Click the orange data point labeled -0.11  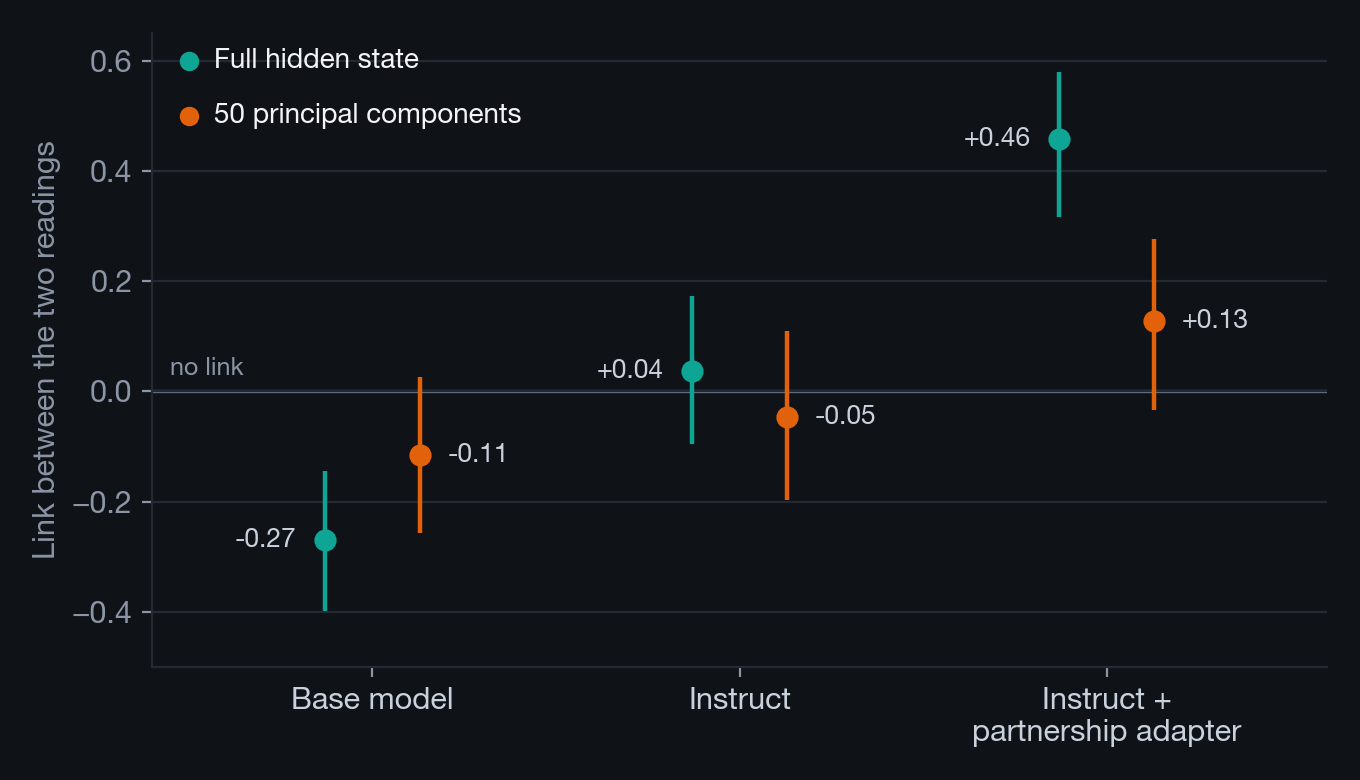[420, 455]
